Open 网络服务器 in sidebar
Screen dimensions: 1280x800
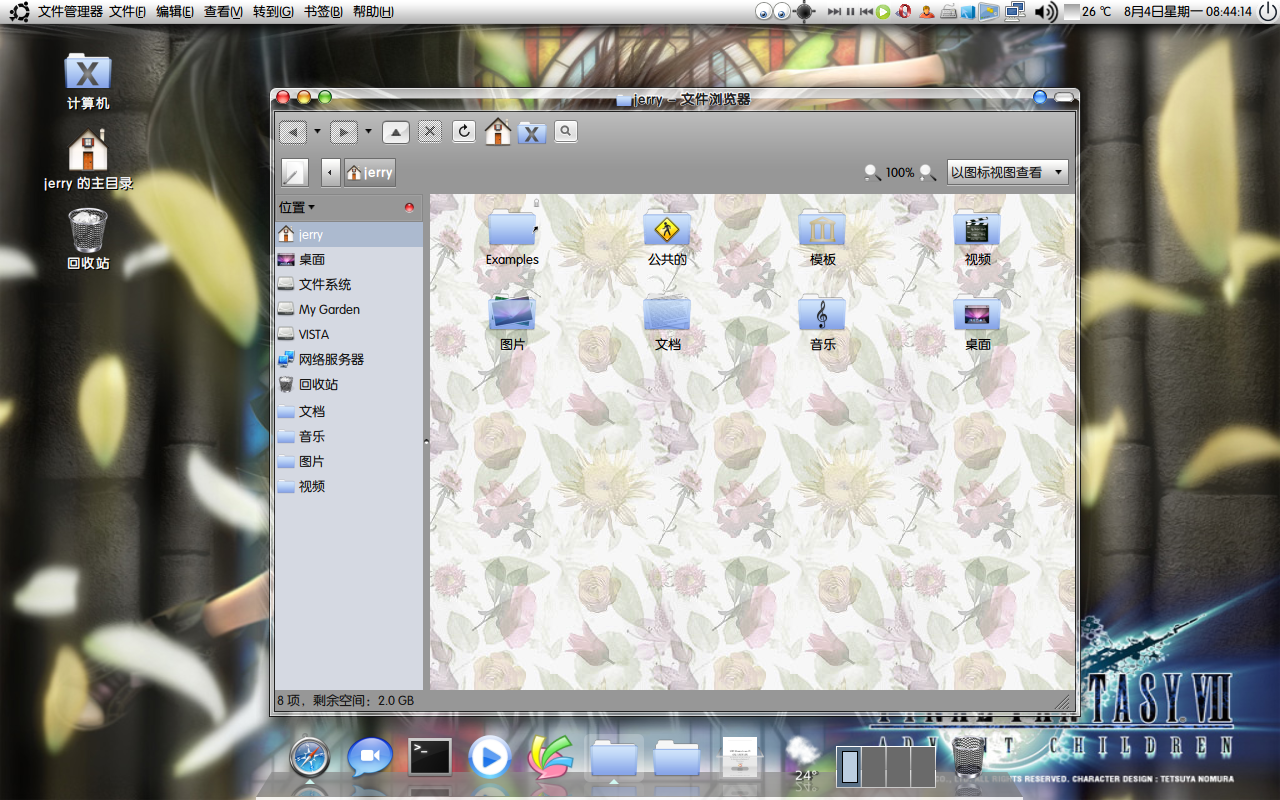pyautogui.click(x=349, y=359)
